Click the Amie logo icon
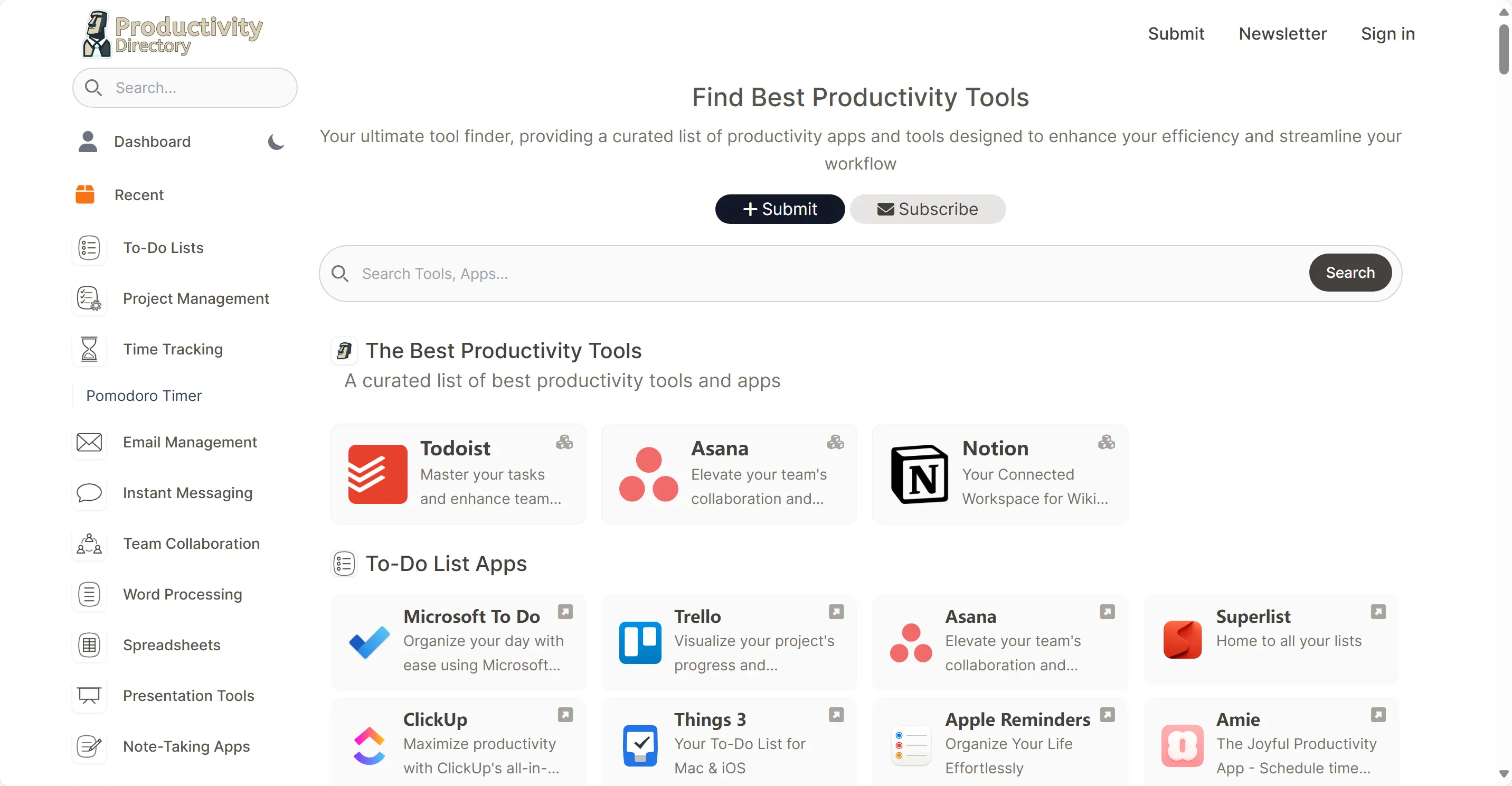This screenshot has width=1512, height=786. [x=1183, y=746]
